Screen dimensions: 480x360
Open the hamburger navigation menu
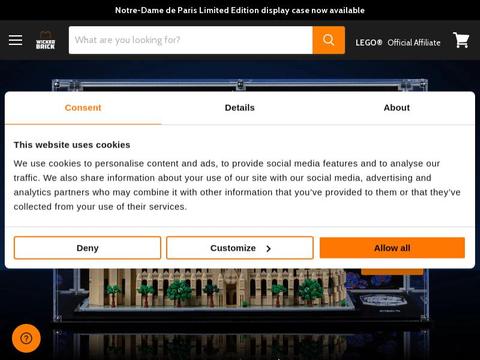click(x=15, y=40)
